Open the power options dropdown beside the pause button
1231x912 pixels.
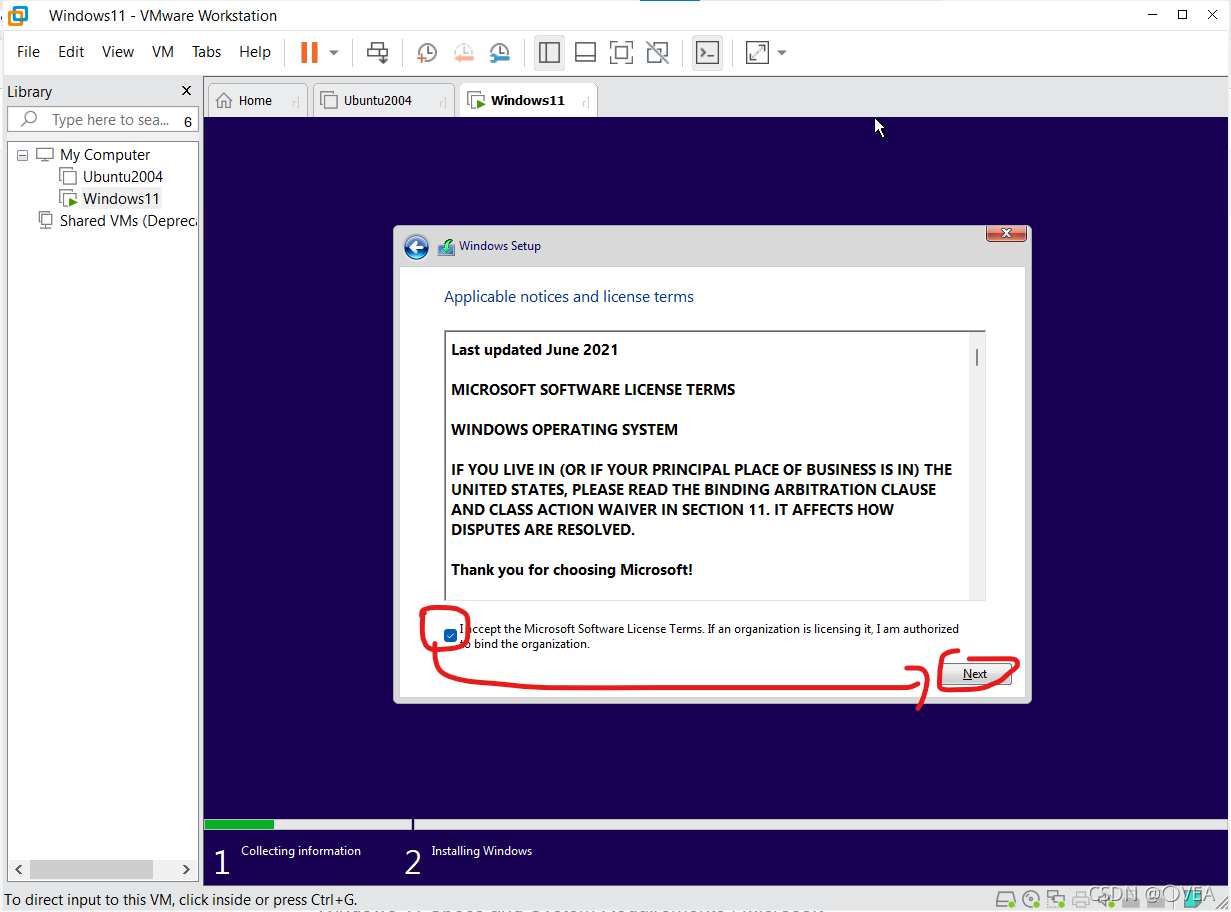click(x=334, y=52)
